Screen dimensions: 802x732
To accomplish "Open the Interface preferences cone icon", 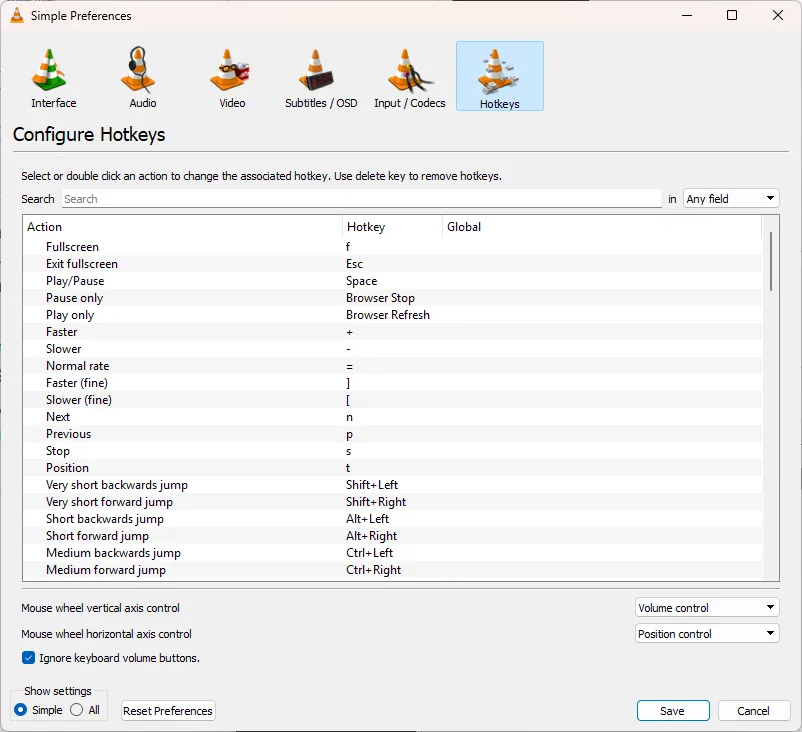I will tap(49, 70).
